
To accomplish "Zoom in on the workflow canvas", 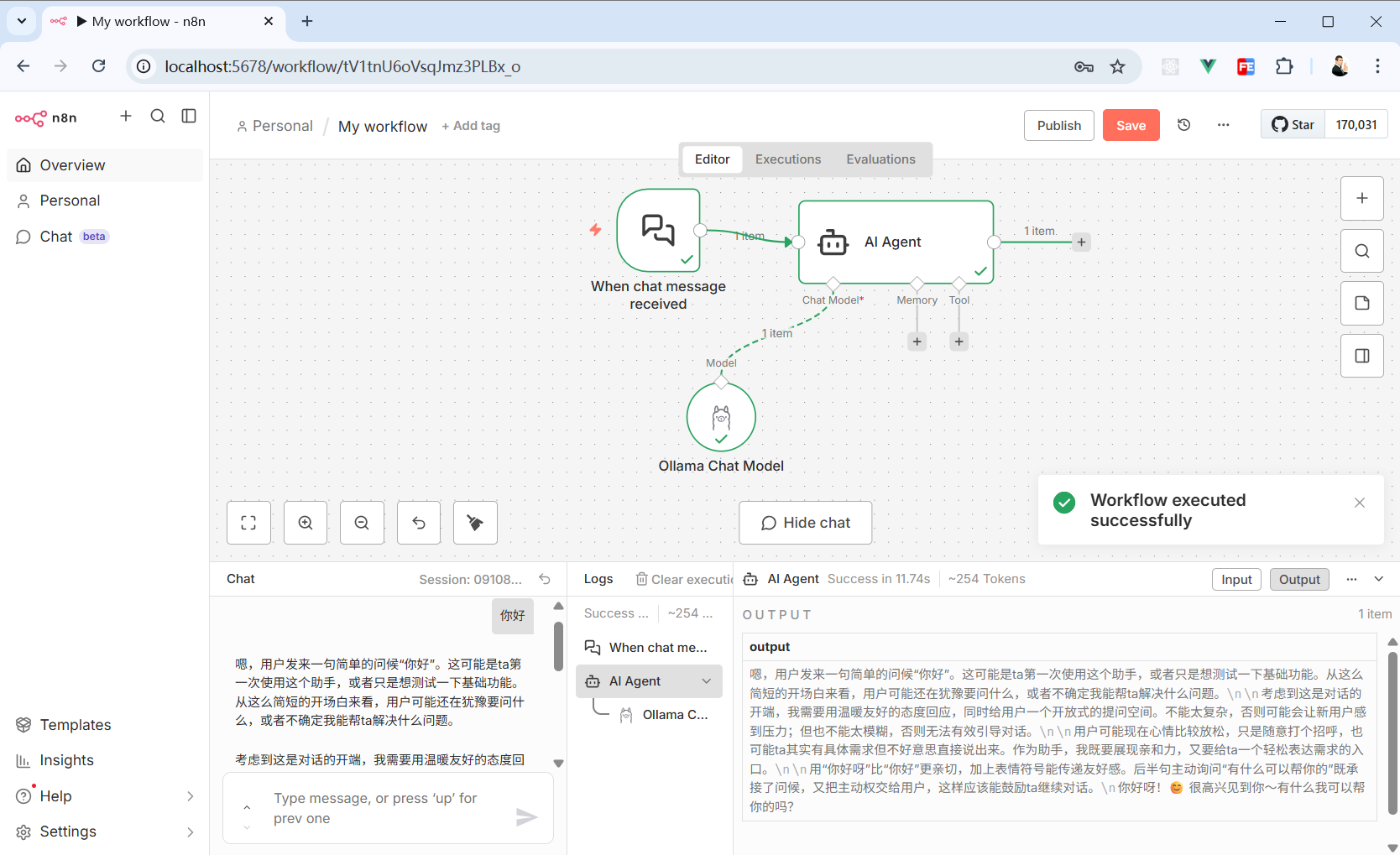I will point(306,523).
